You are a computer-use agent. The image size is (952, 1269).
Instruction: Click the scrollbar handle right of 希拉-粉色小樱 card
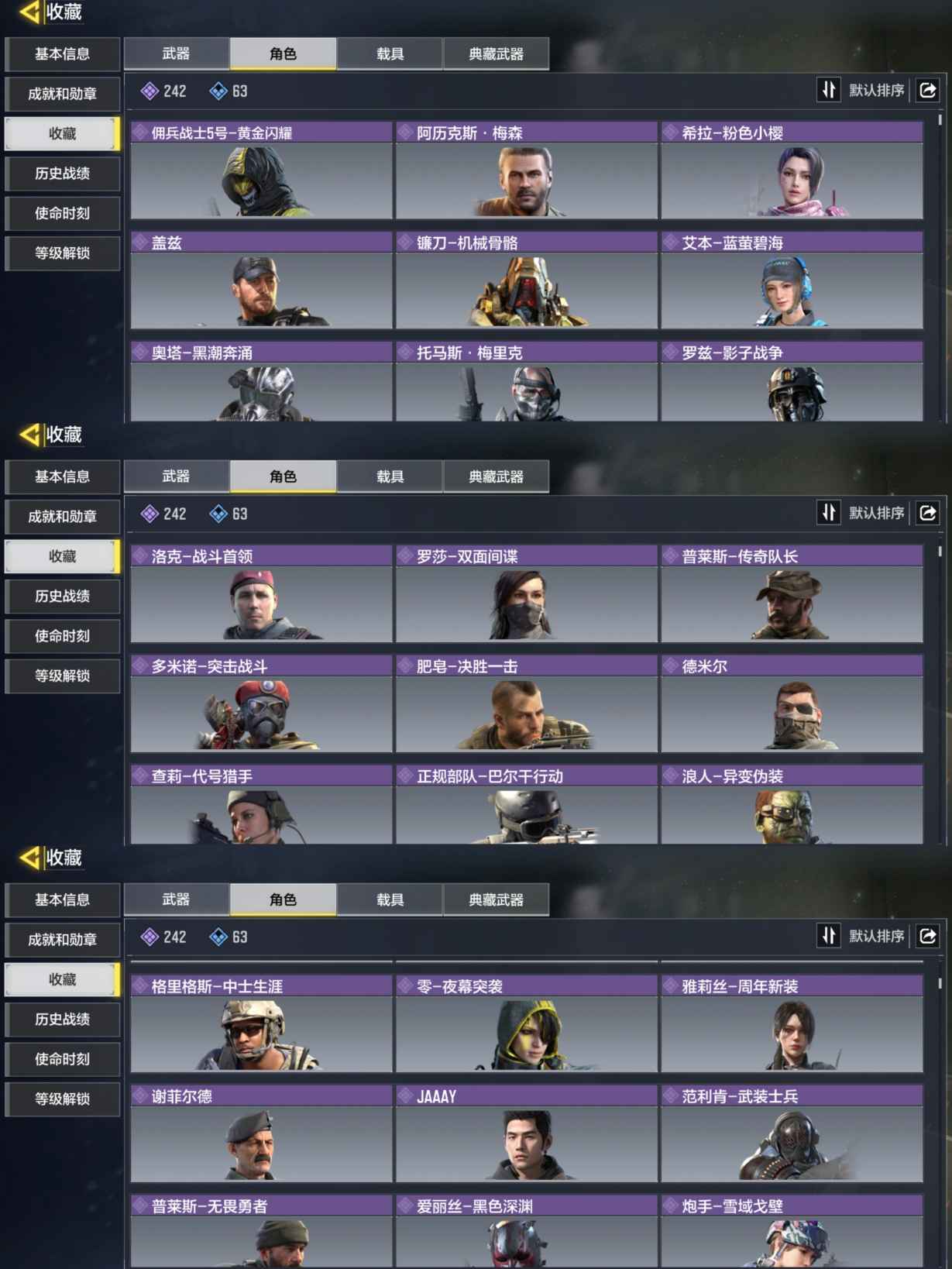pyautogui.click(x=940, y=121)
